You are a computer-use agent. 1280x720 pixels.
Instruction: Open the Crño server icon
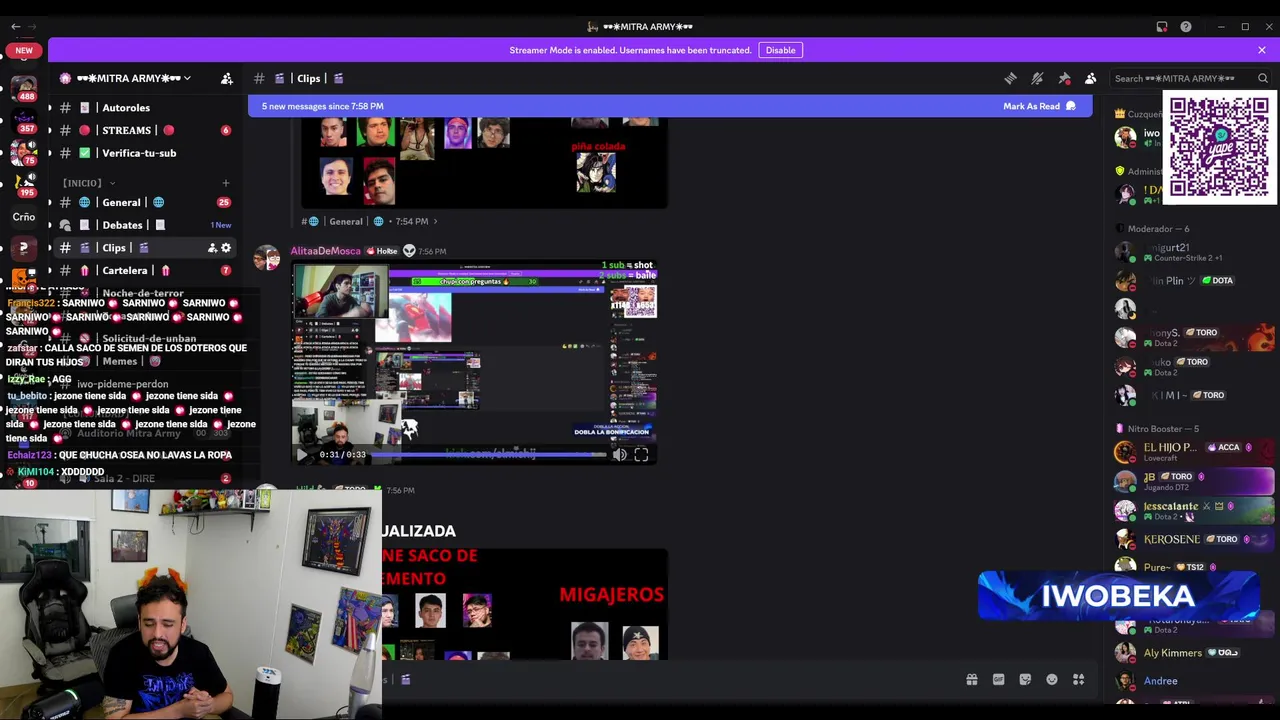pos(24,216)
